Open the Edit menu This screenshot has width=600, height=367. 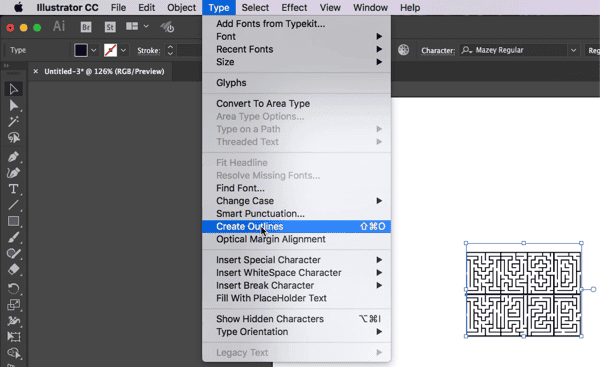click(x=147, y=7)
